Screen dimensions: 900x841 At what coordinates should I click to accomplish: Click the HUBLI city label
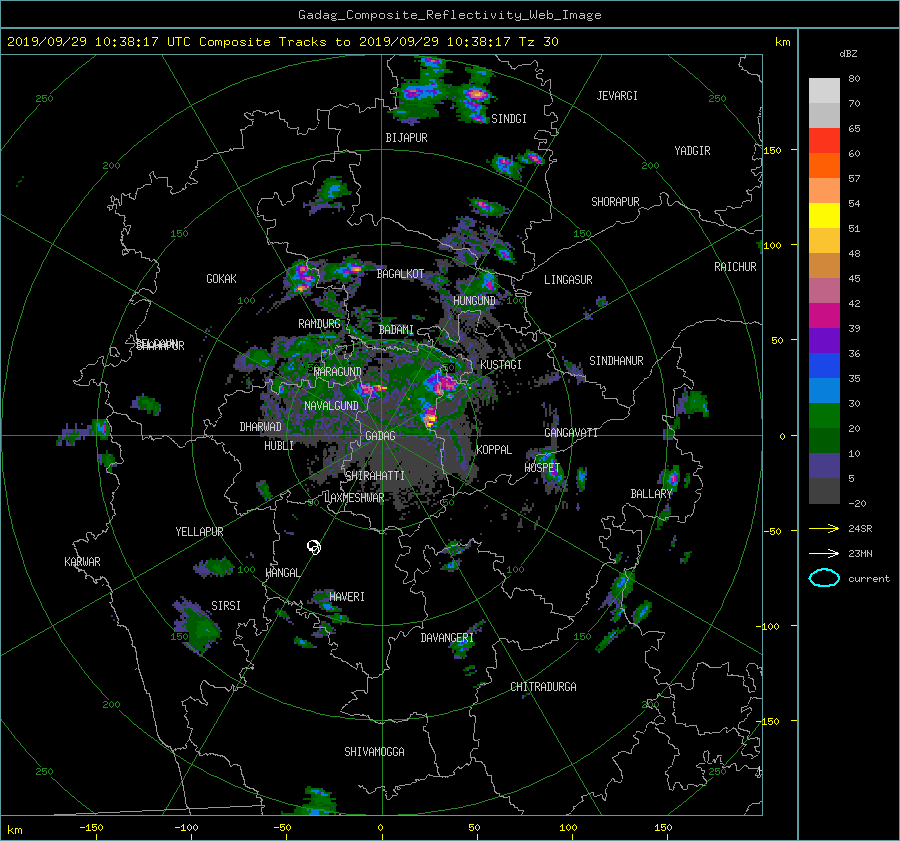pyautogui.click(x=278, y=446)
